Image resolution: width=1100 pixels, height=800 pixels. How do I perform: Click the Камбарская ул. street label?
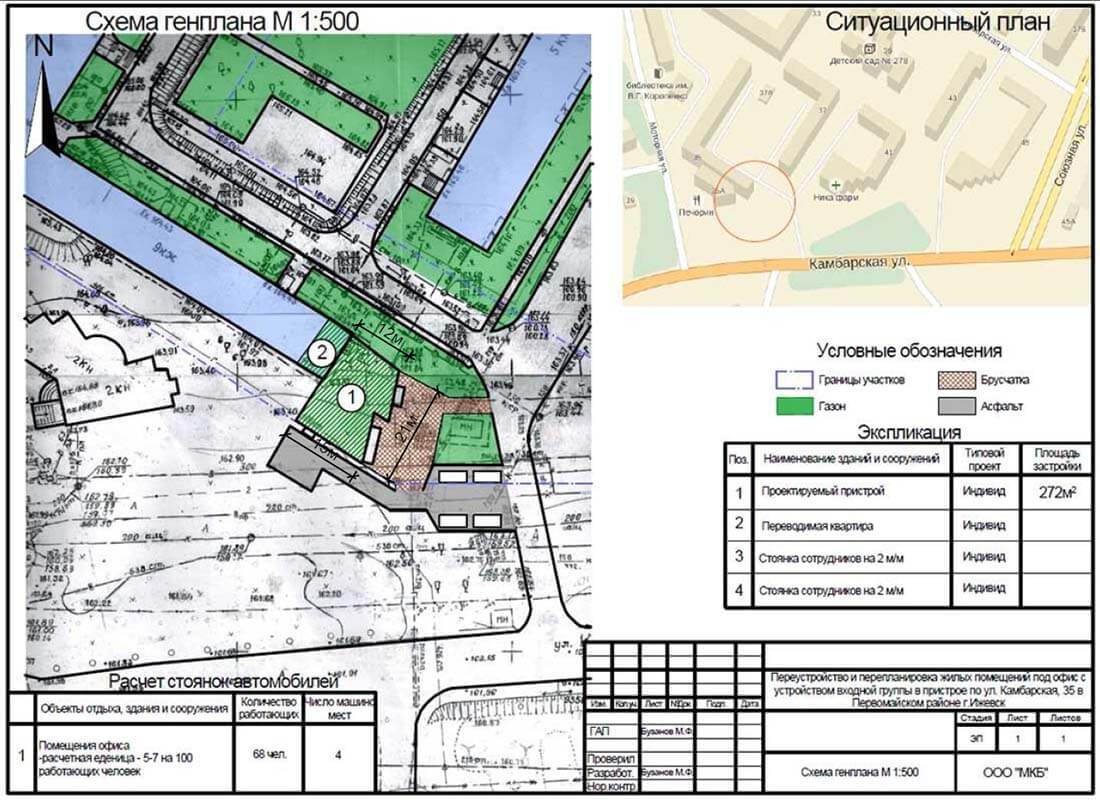[858, 261]
